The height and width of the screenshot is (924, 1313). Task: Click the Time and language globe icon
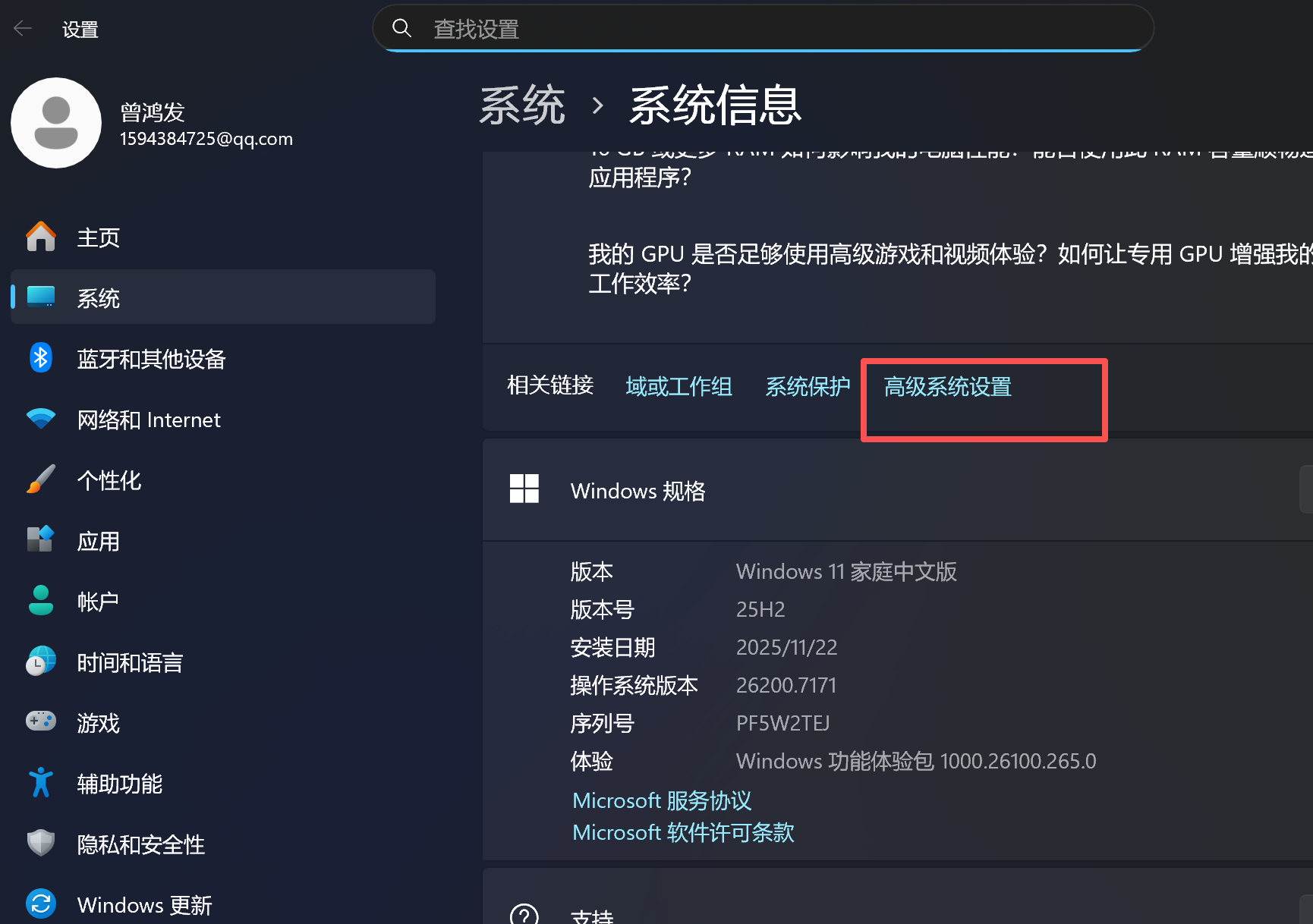click(x=41, y=662)
